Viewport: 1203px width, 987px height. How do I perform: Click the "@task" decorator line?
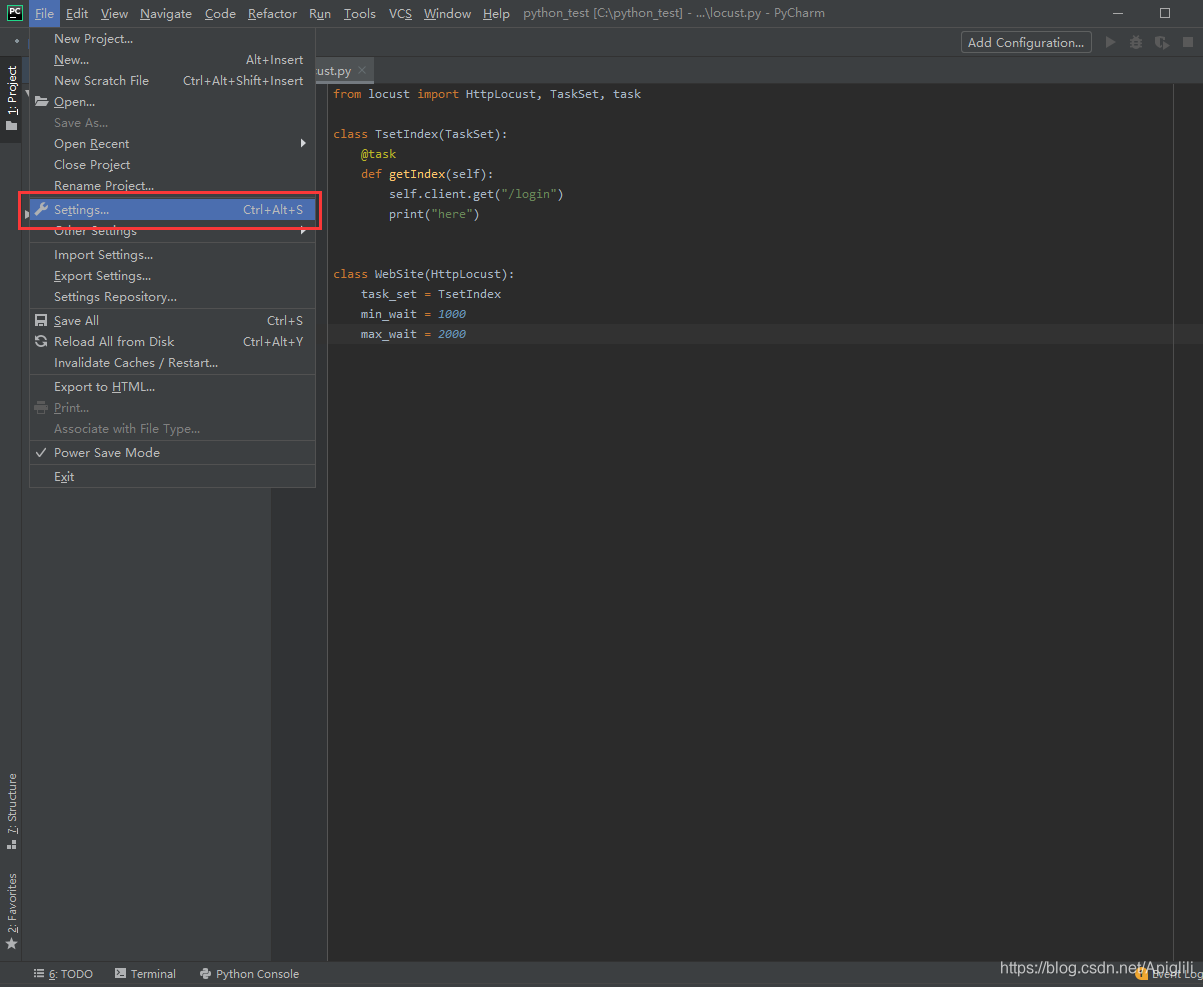379,154
